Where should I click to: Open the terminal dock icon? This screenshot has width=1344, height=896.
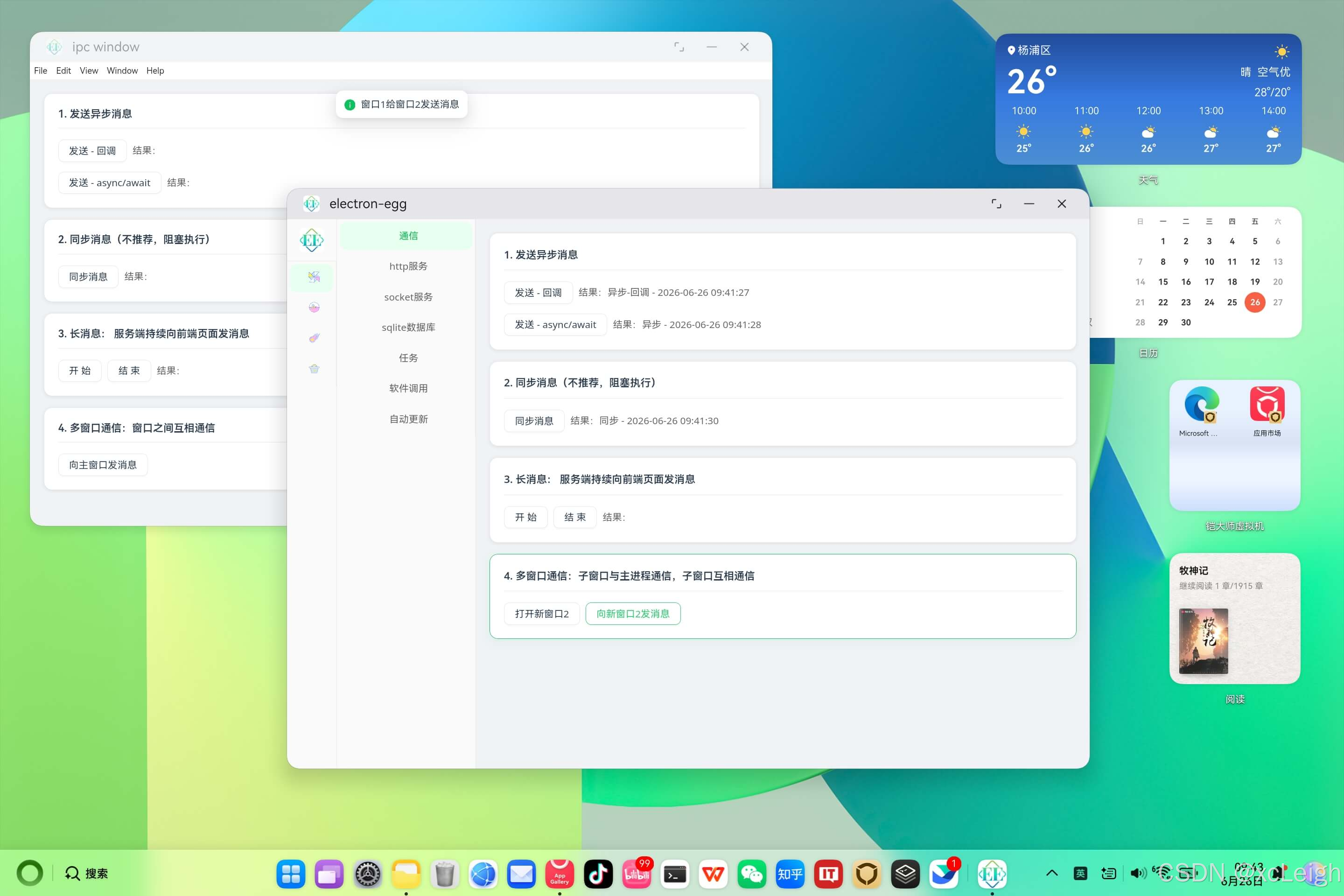pyautogui.click(x=675, y=874)
